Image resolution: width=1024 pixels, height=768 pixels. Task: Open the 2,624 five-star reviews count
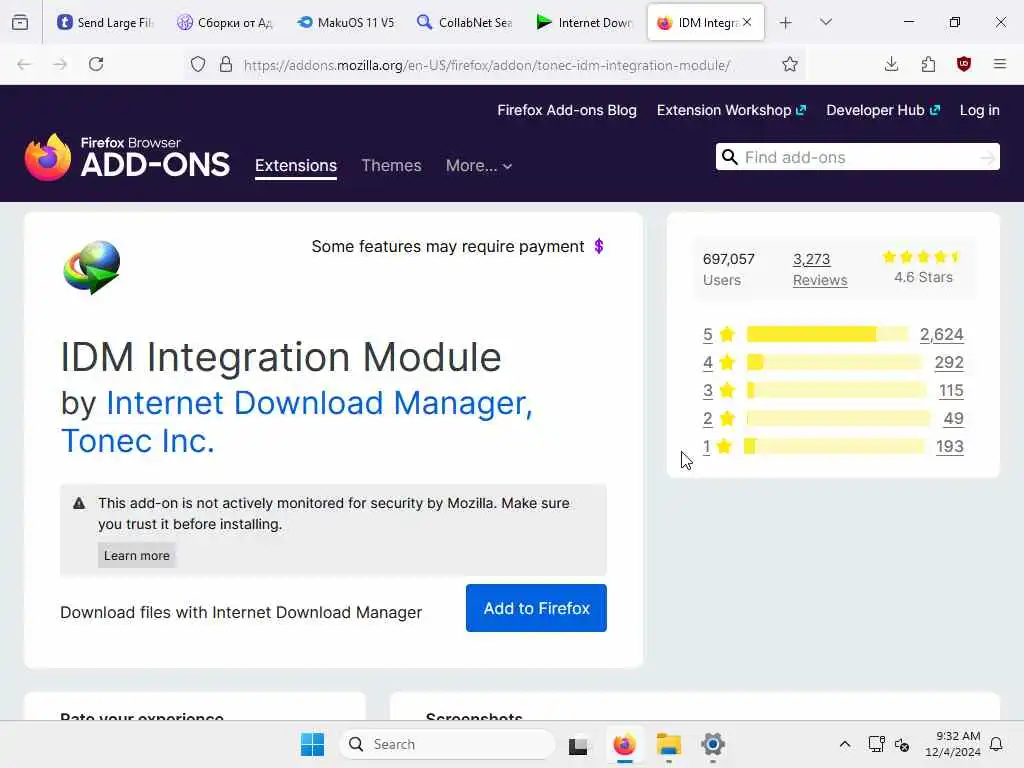click(941, 334)
